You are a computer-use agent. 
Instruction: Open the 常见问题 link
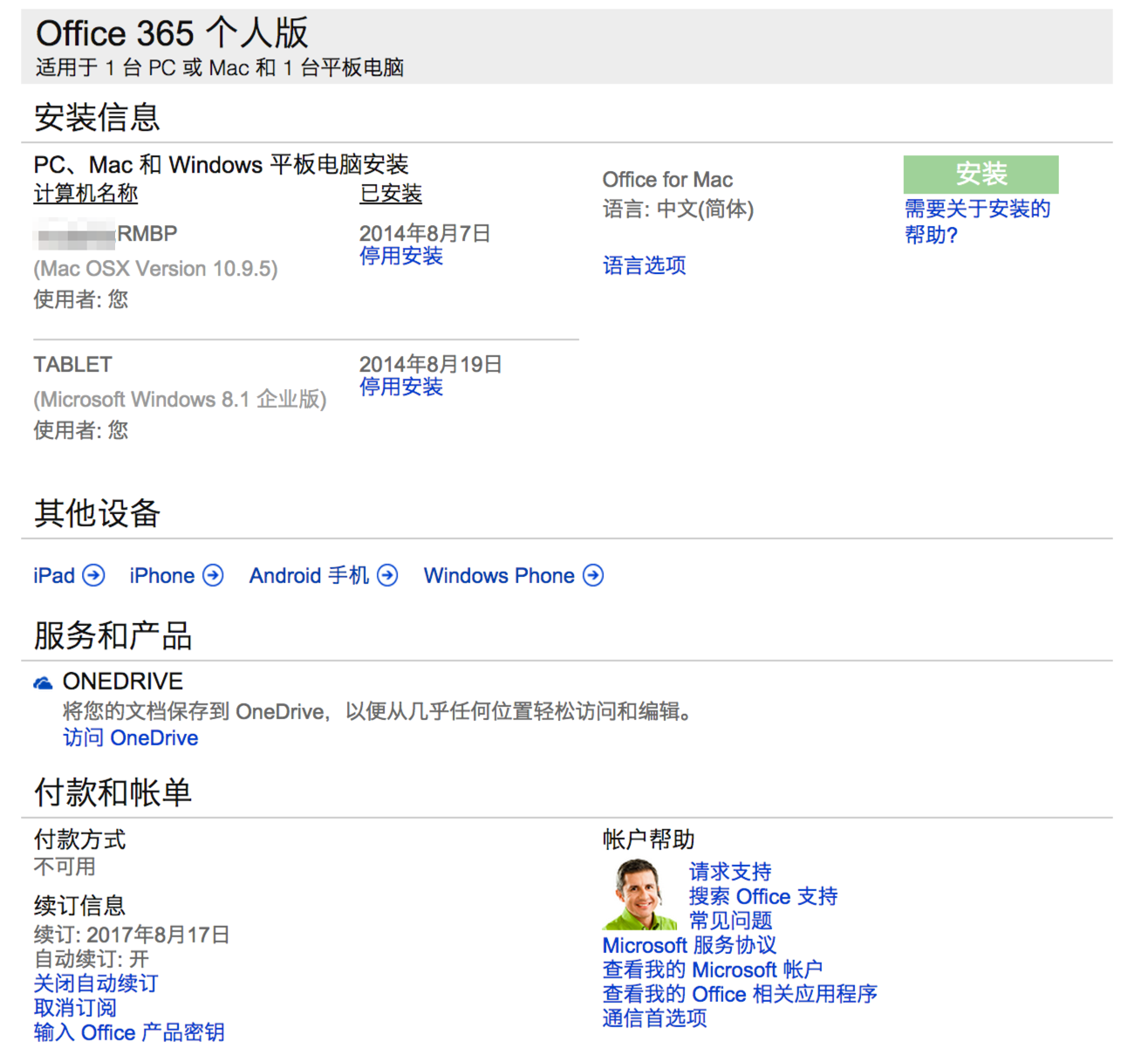tap(730, 921)
